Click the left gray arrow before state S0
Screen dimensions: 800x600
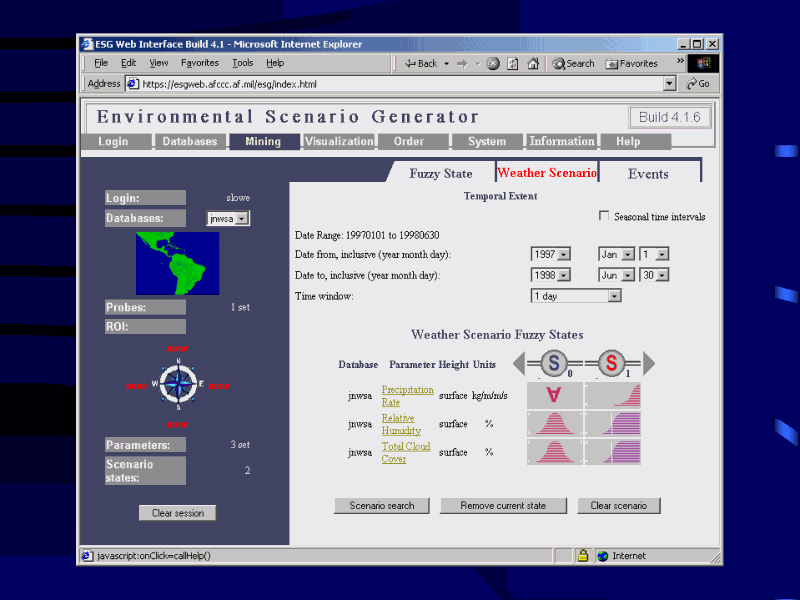[522, 363]
